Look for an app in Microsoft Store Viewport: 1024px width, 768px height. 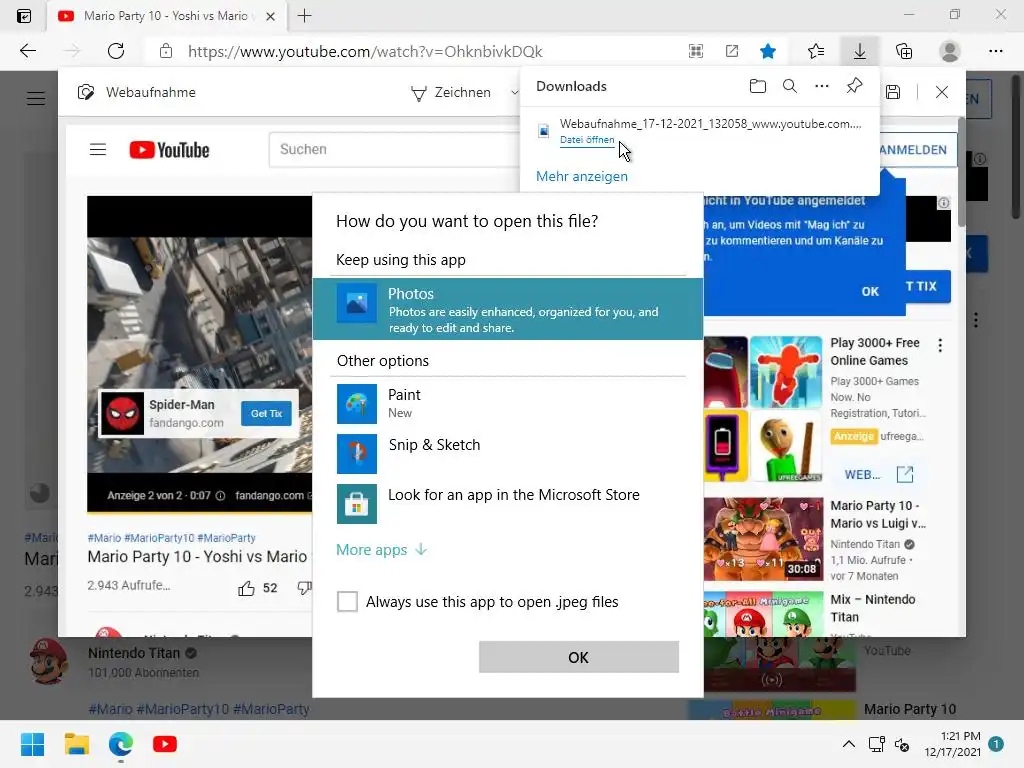coord(507,504)
